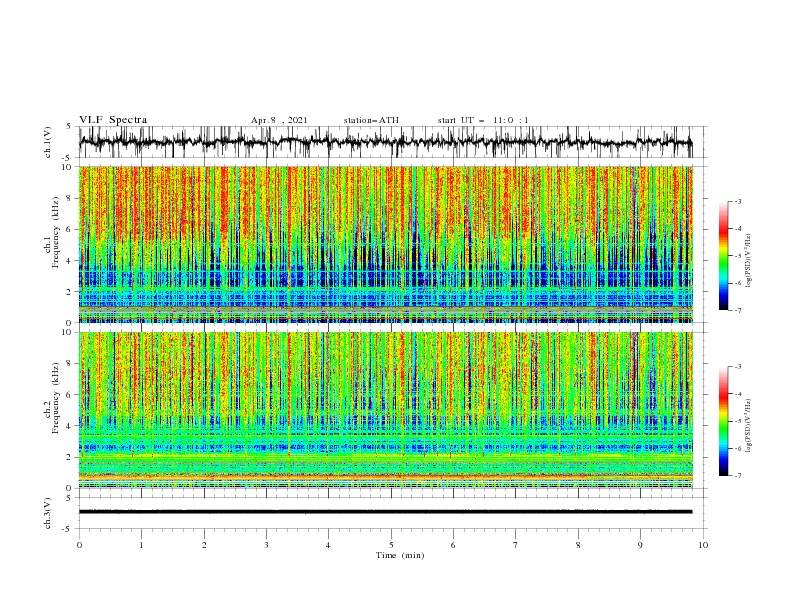792x612 pixels.
Task: Click the "4" kHz tick on ch.2 spectrogram
Action: pyautogui.click(x=70, y=426)
